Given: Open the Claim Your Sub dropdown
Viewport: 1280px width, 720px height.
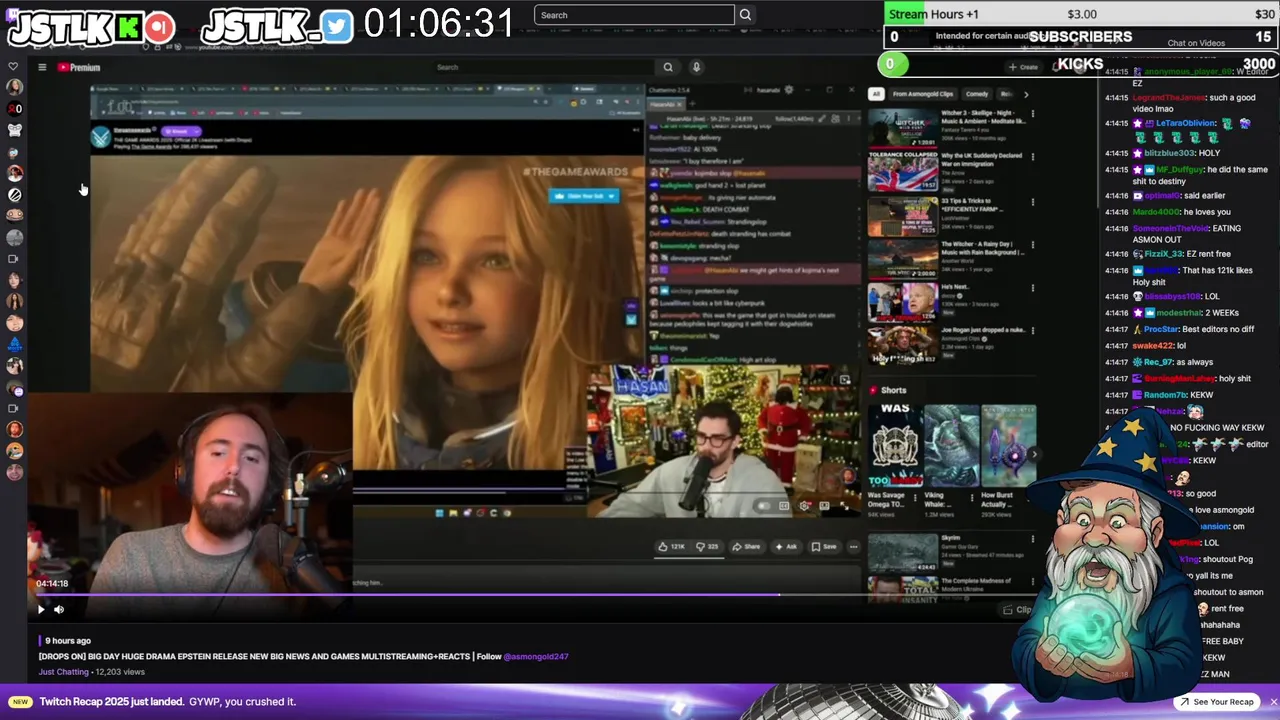Looking at the screenshot, I should point(584,196).
